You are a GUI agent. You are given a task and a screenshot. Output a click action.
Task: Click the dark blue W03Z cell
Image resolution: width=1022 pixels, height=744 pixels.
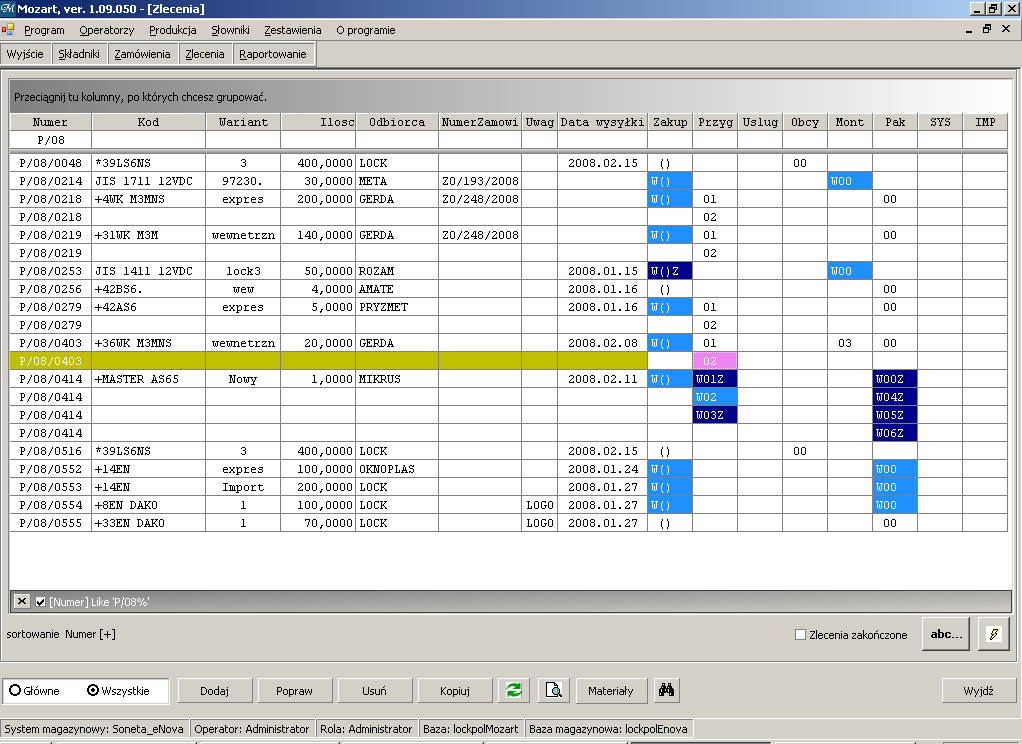pos(715,415)
